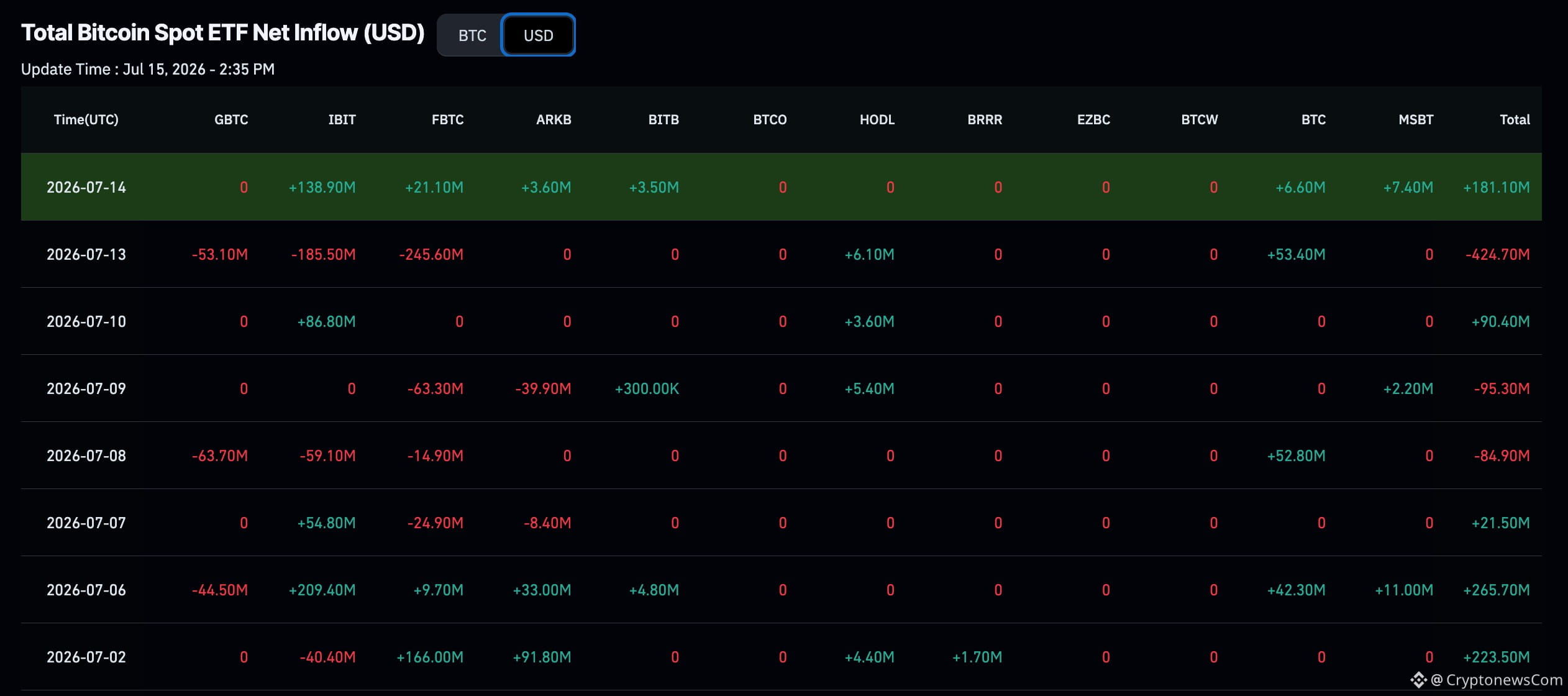Click the BTCW column header

pos(1200,119)
